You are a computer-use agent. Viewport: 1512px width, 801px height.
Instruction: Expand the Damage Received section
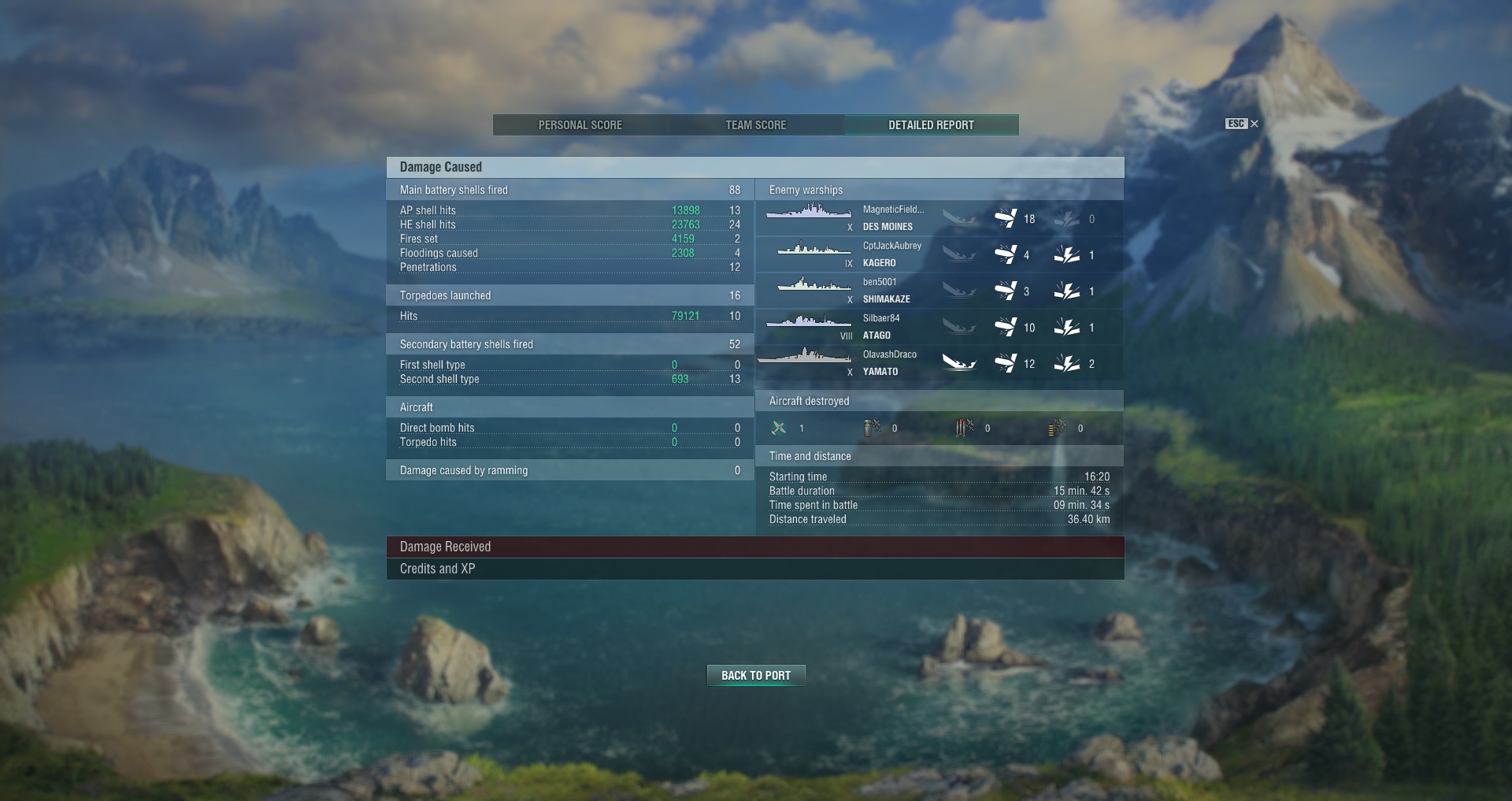[755, 547]
